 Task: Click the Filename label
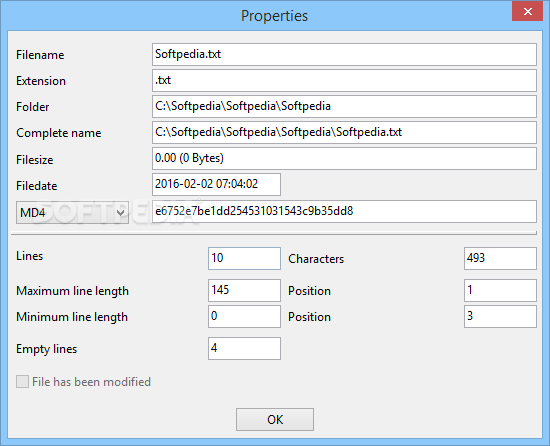point(40,55)
